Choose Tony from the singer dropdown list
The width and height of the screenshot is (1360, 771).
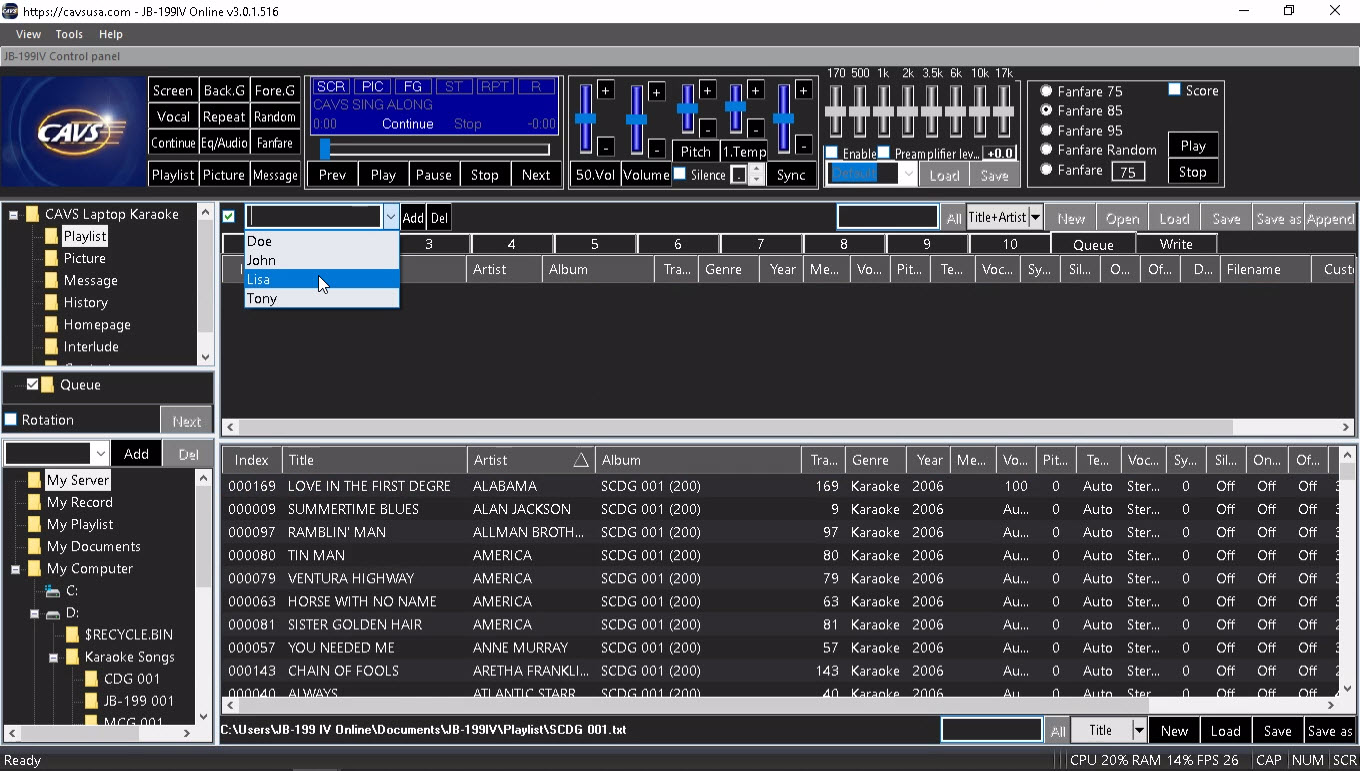coord(322,298)
